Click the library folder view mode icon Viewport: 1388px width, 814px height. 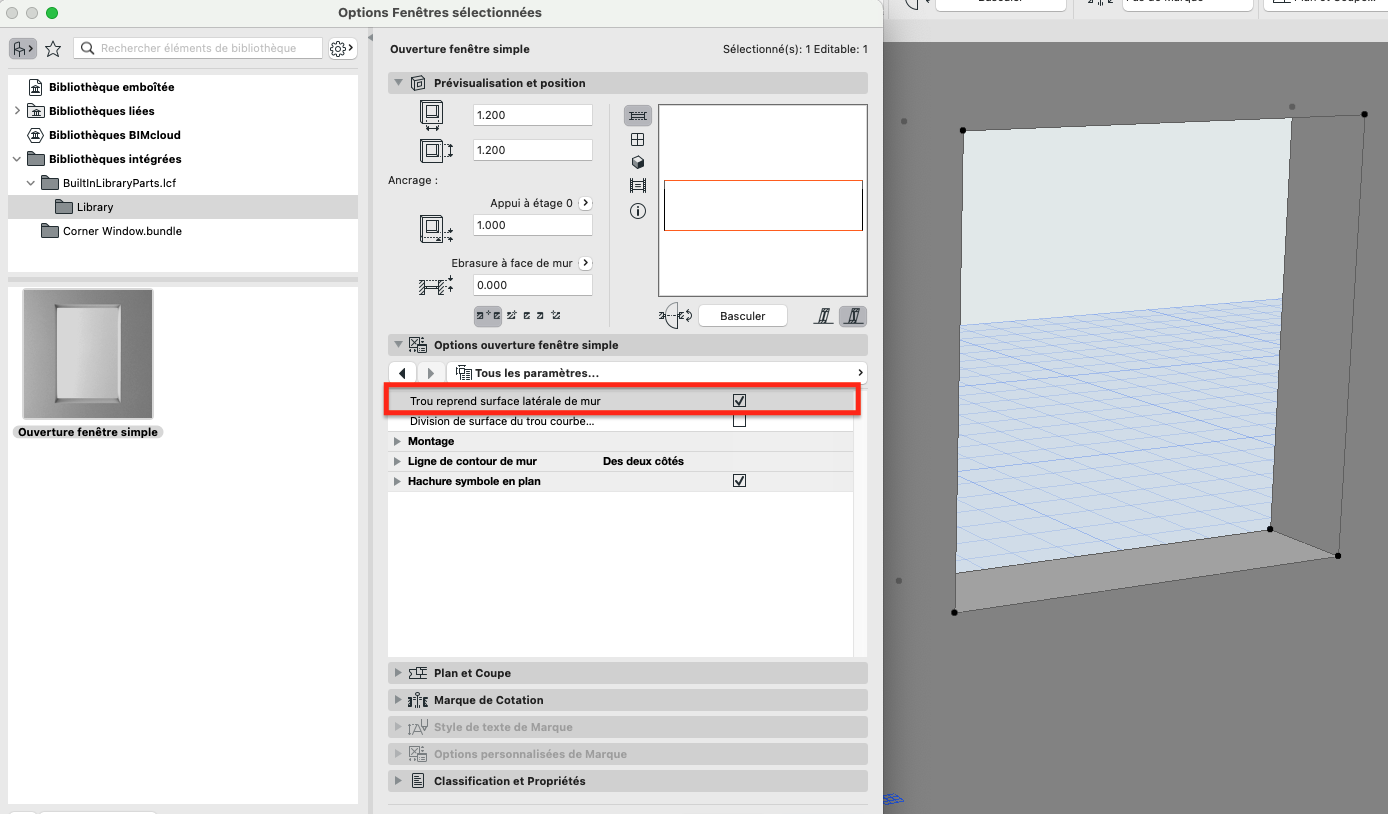click(x=23, y=48)
